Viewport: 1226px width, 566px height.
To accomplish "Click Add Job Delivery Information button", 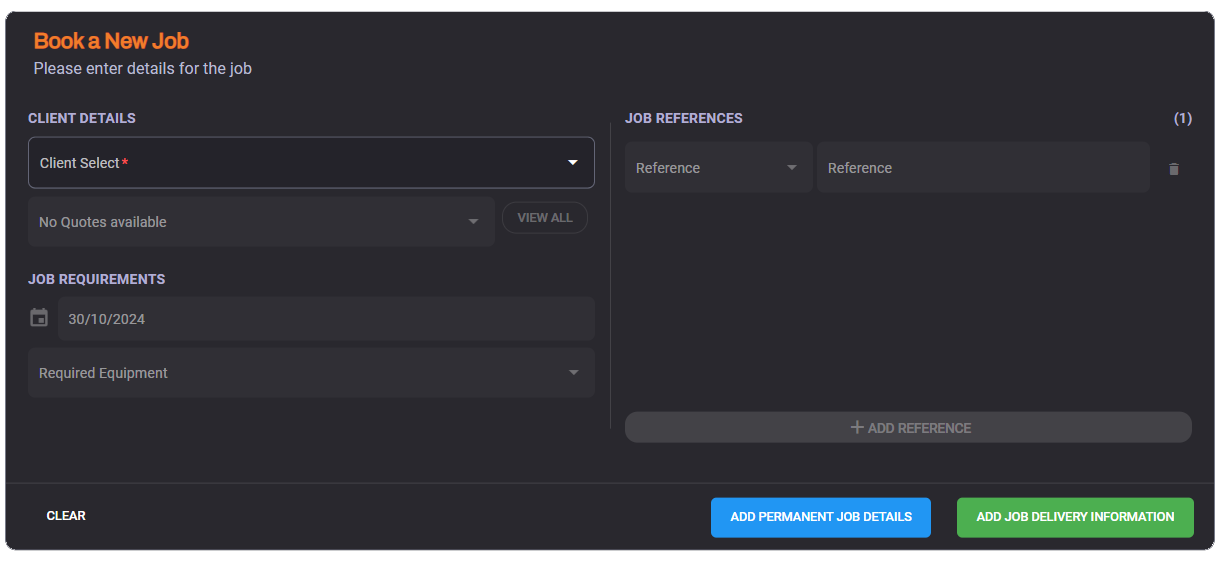I will 1075,517.
